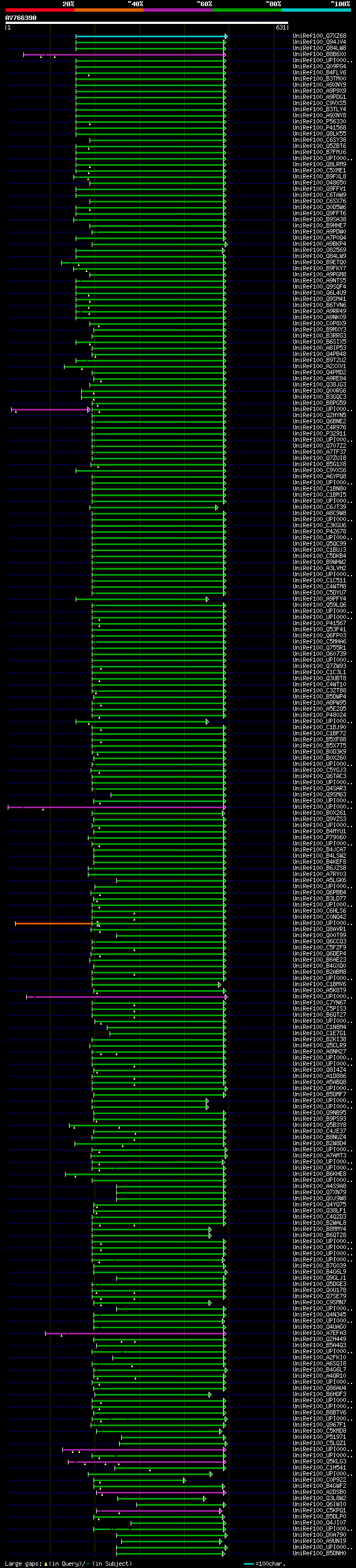The image size is (356, 1568).
Task: Click the red 20% identity legend segment
Action: pos(39,10)
